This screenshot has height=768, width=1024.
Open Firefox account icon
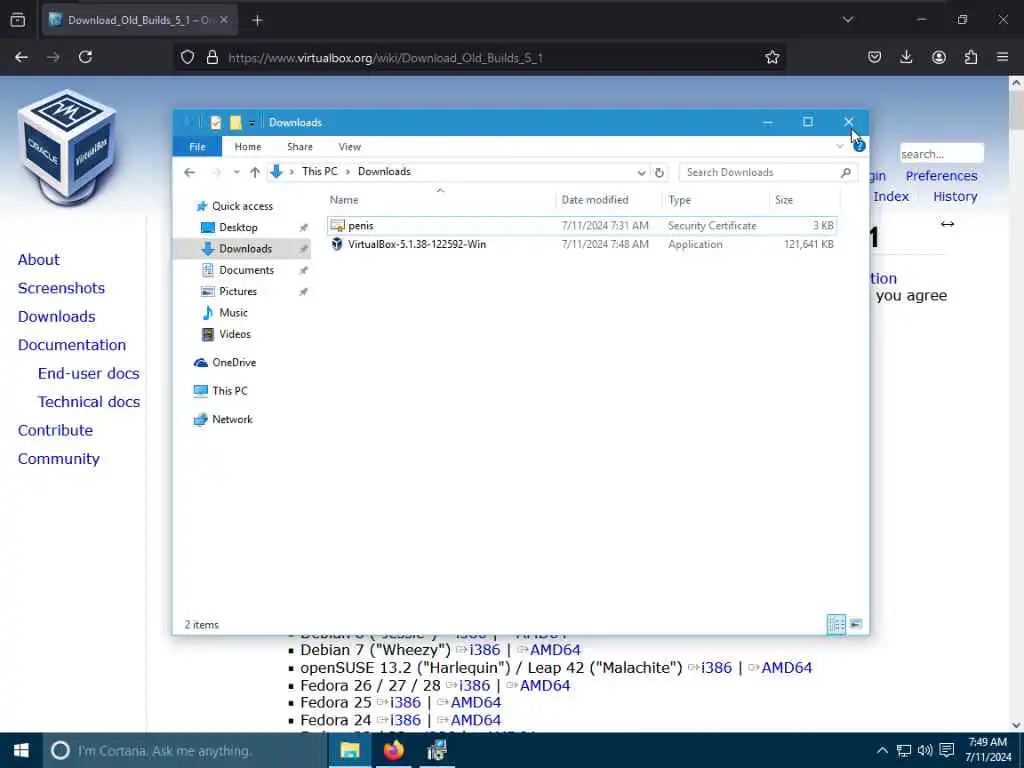[938, 57]
